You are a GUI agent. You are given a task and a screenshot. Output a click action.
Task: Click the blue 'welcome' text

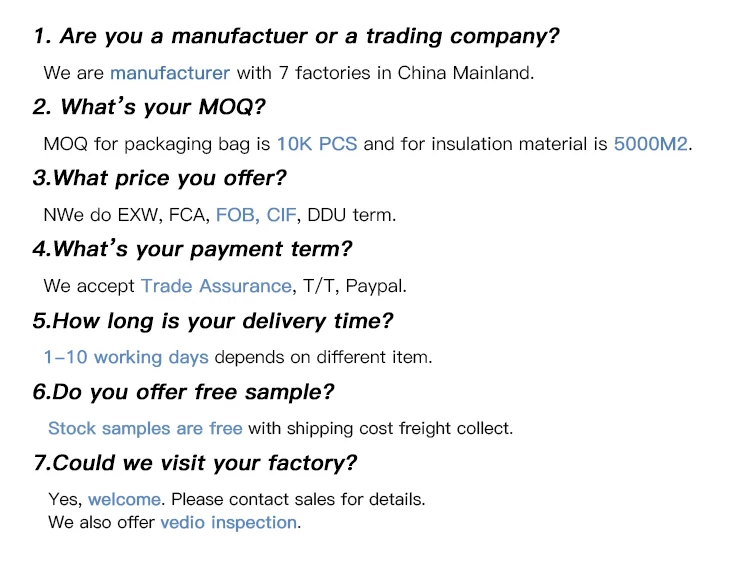click(x=124, y=499)
